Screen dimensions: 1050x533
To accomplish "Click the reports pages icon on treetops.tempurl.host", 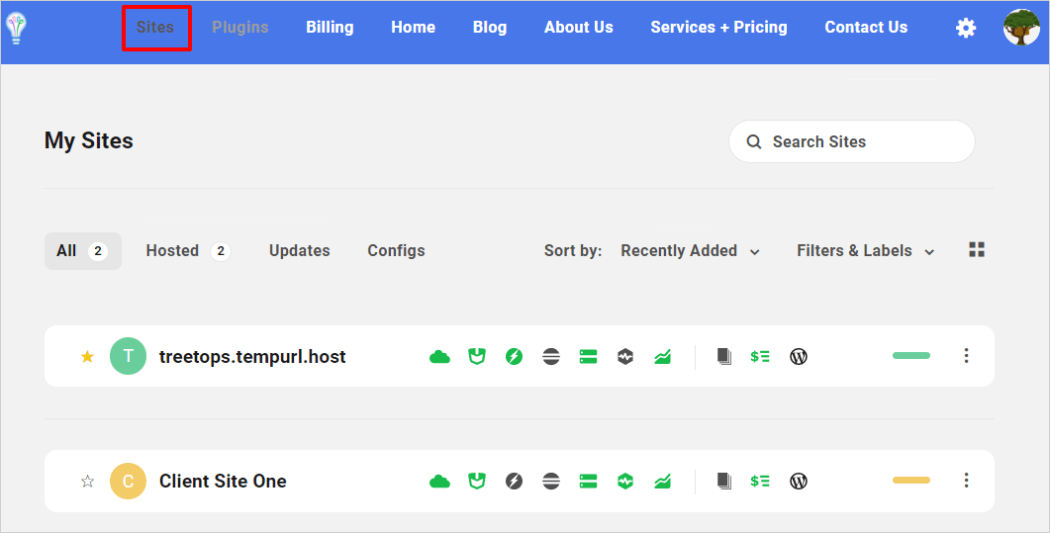I will 724,356.
